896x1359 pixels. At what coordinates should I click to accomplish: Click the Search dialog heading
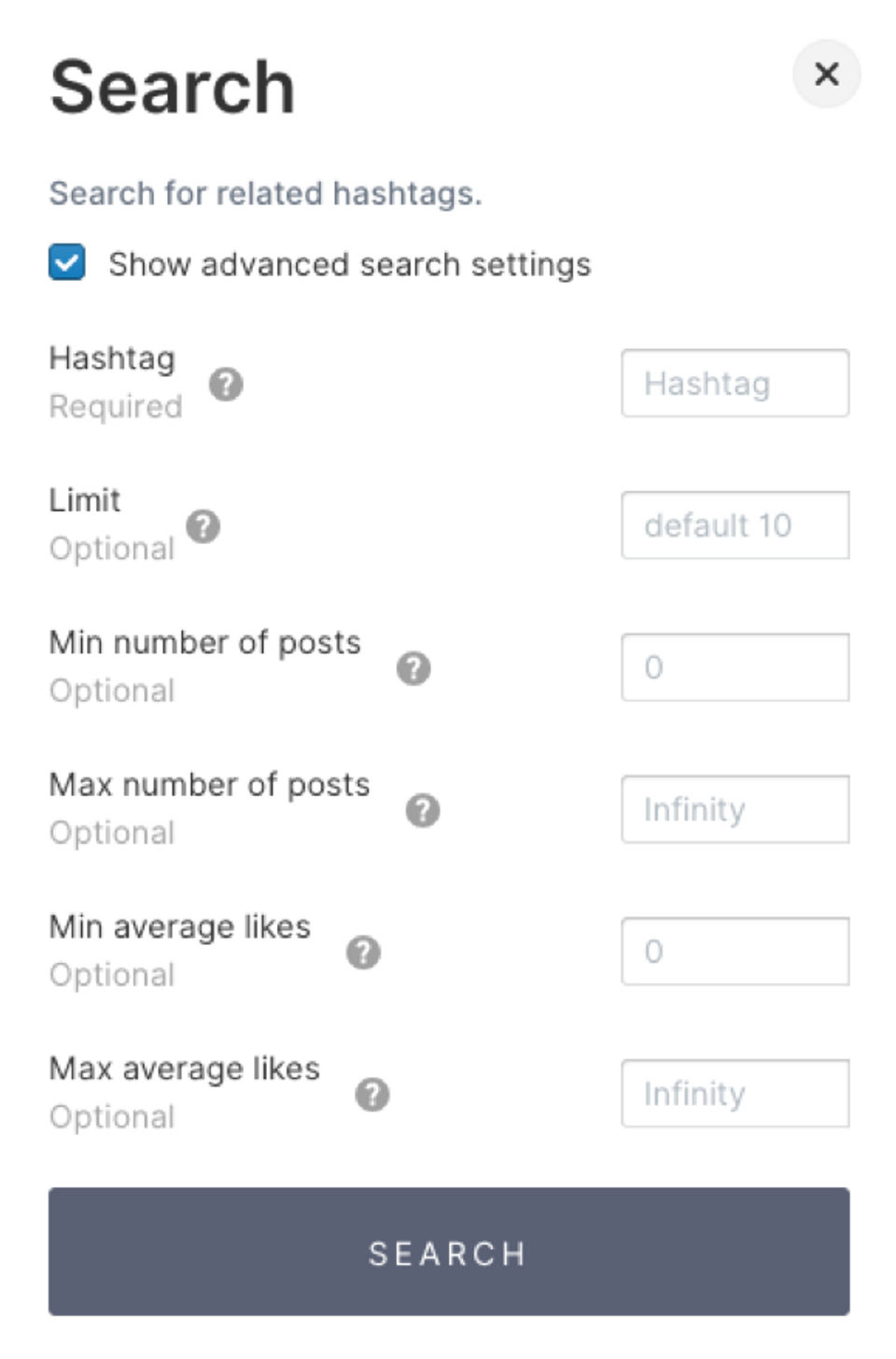click(173, 88)
